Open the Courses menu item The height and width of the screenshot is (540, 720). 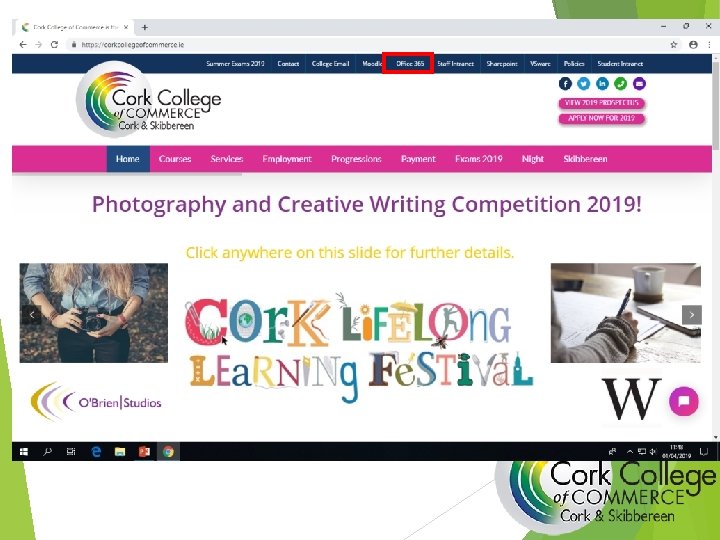[x=175, y=159]
